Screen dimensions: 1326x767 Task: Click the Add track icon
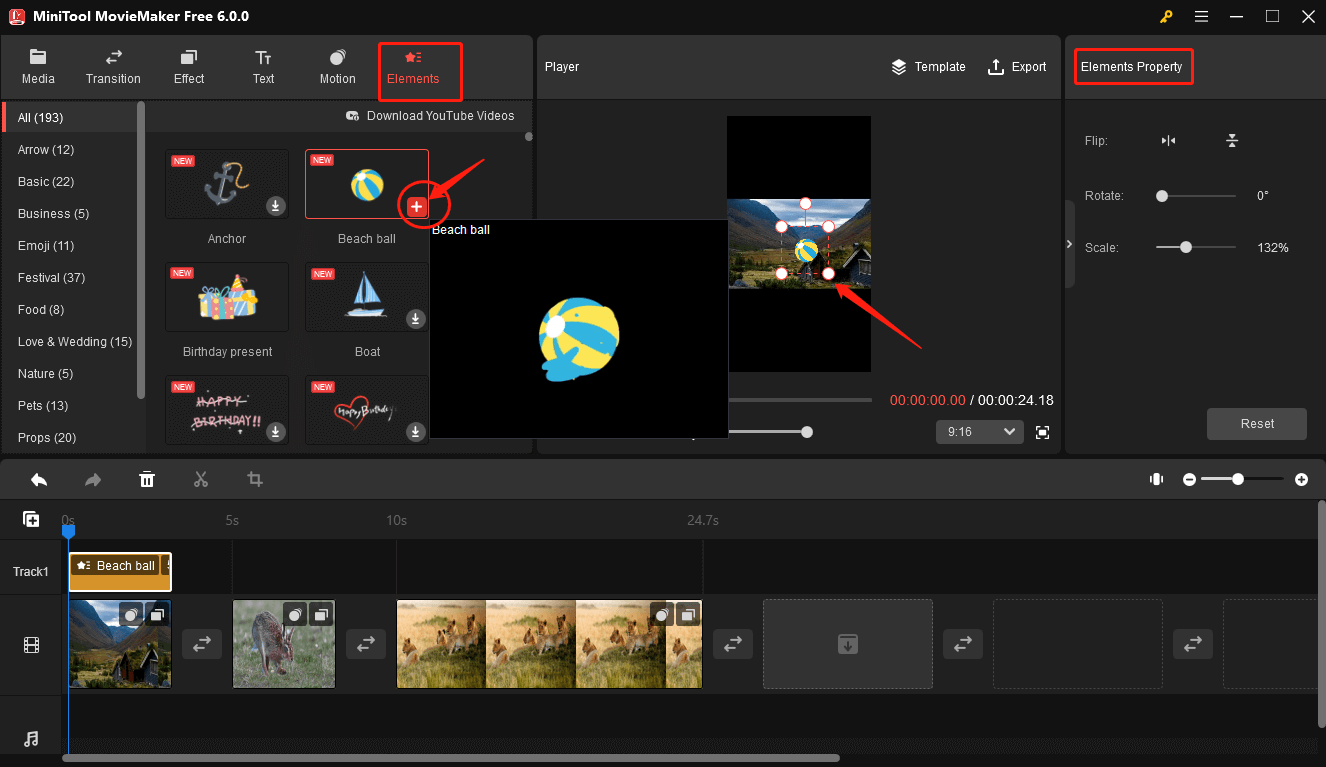(x=31, y=519)
